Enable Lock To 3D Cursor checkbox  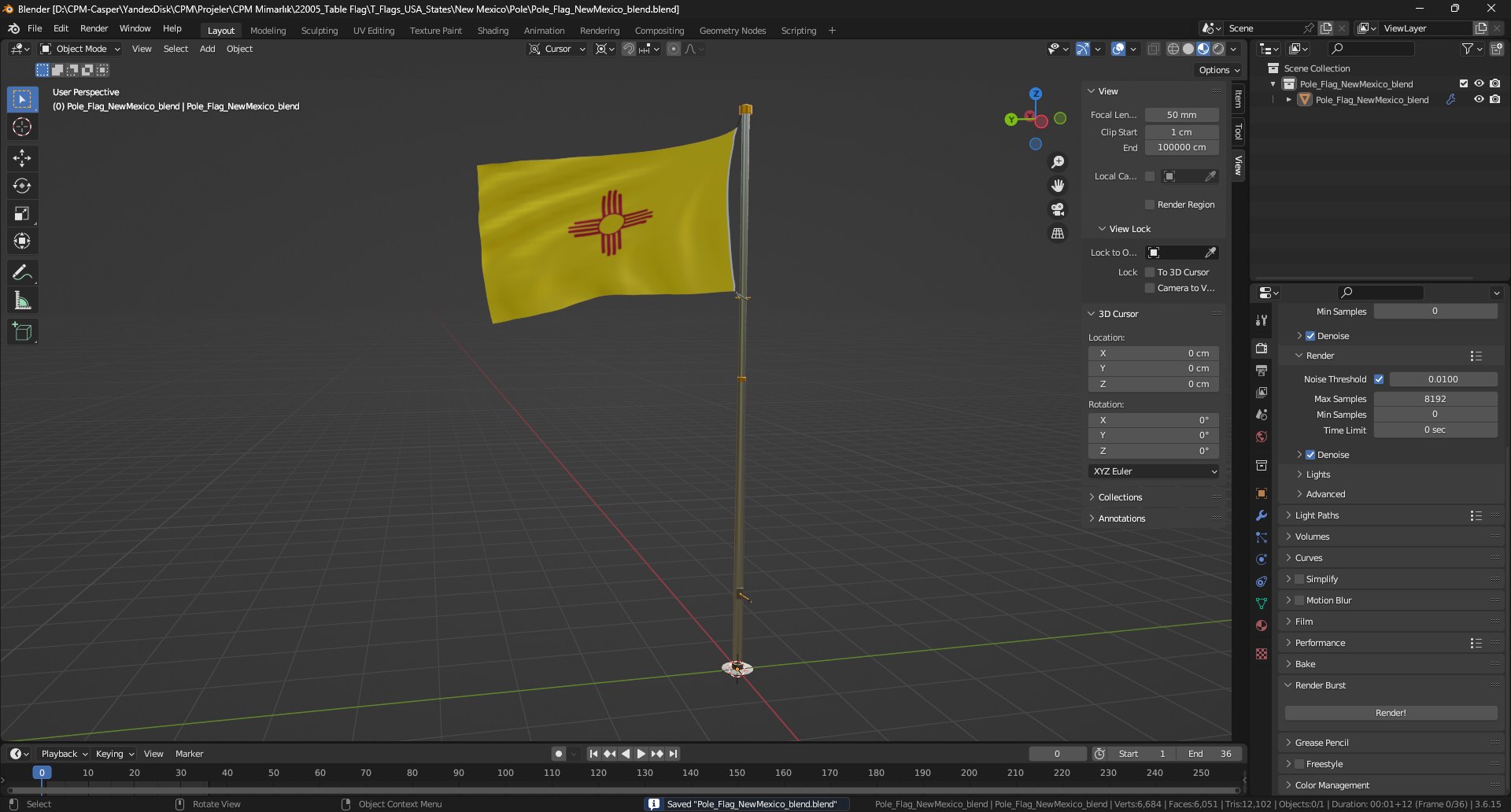pos(1150,272)
